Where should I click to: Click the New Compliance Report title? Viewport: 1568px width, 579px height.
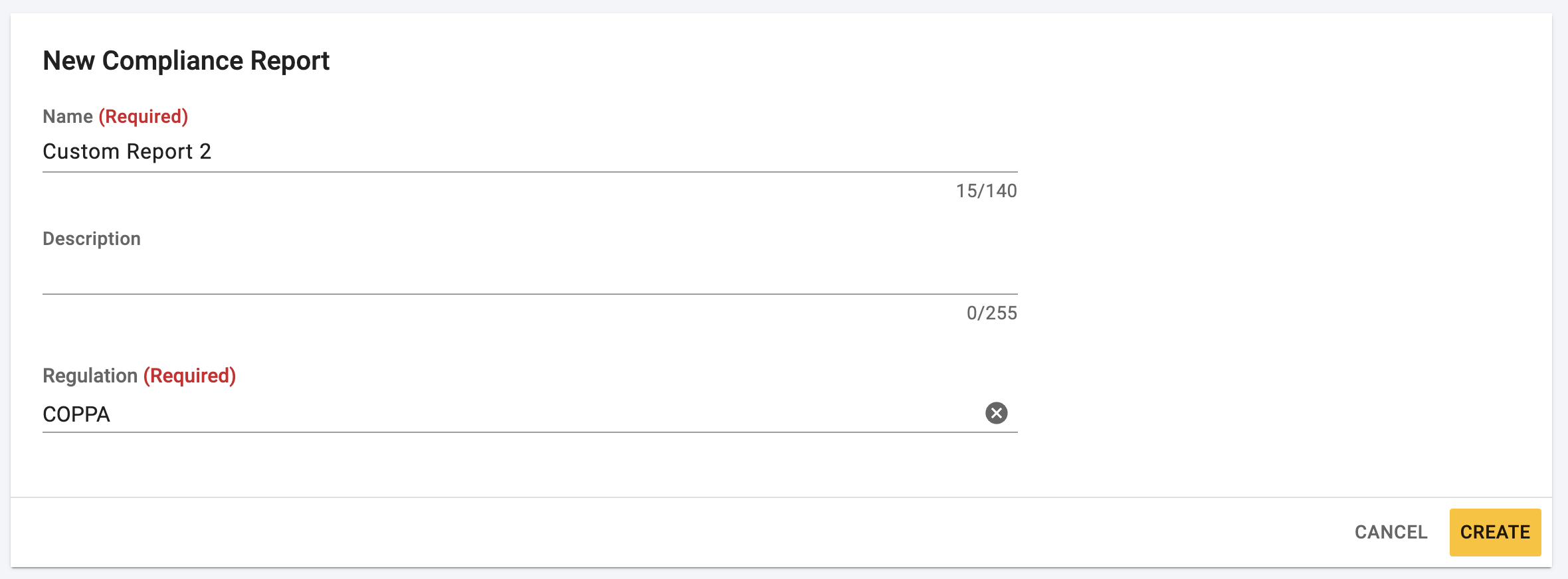(x=187, y=61)
